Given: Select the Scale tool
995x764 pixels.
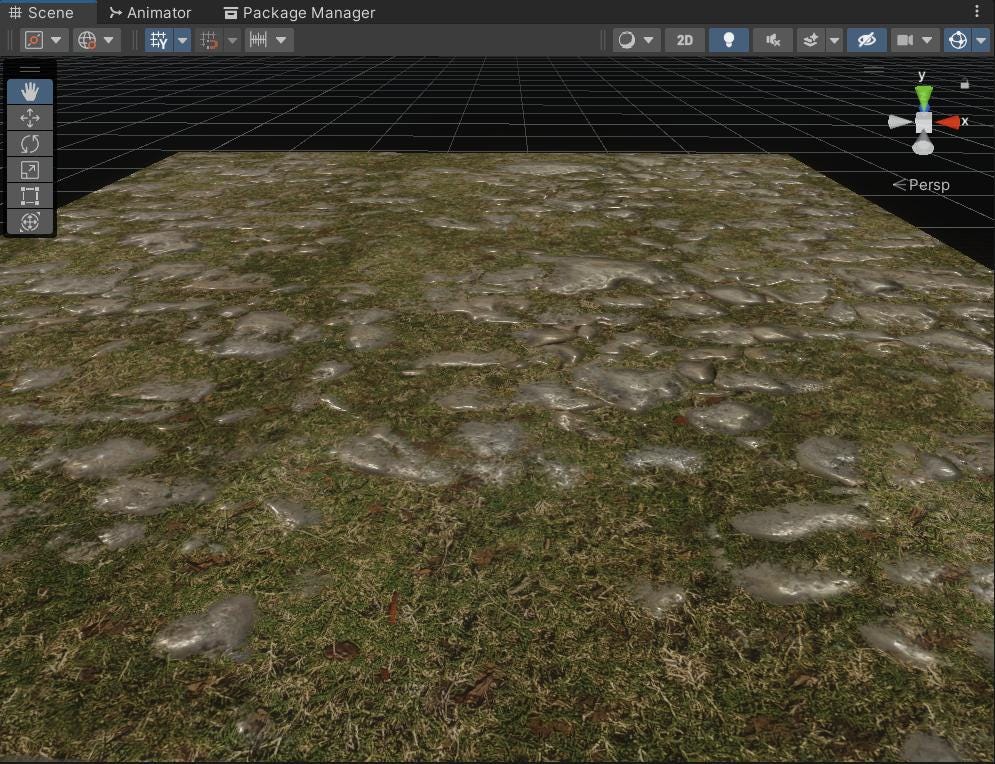Looking at the screenshot, I should (x=29, y=170).
